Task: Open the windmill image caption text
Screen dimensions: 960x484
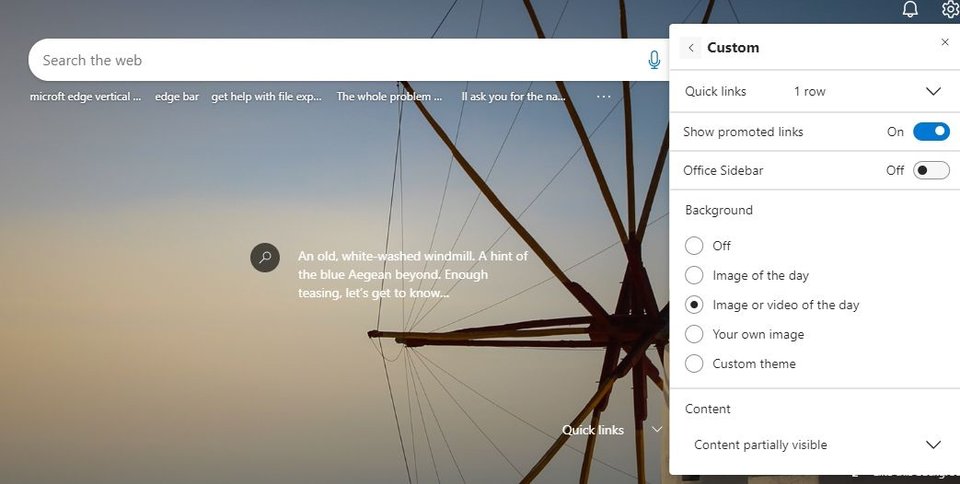Action: pyautogui.click(x=413, y=275)
